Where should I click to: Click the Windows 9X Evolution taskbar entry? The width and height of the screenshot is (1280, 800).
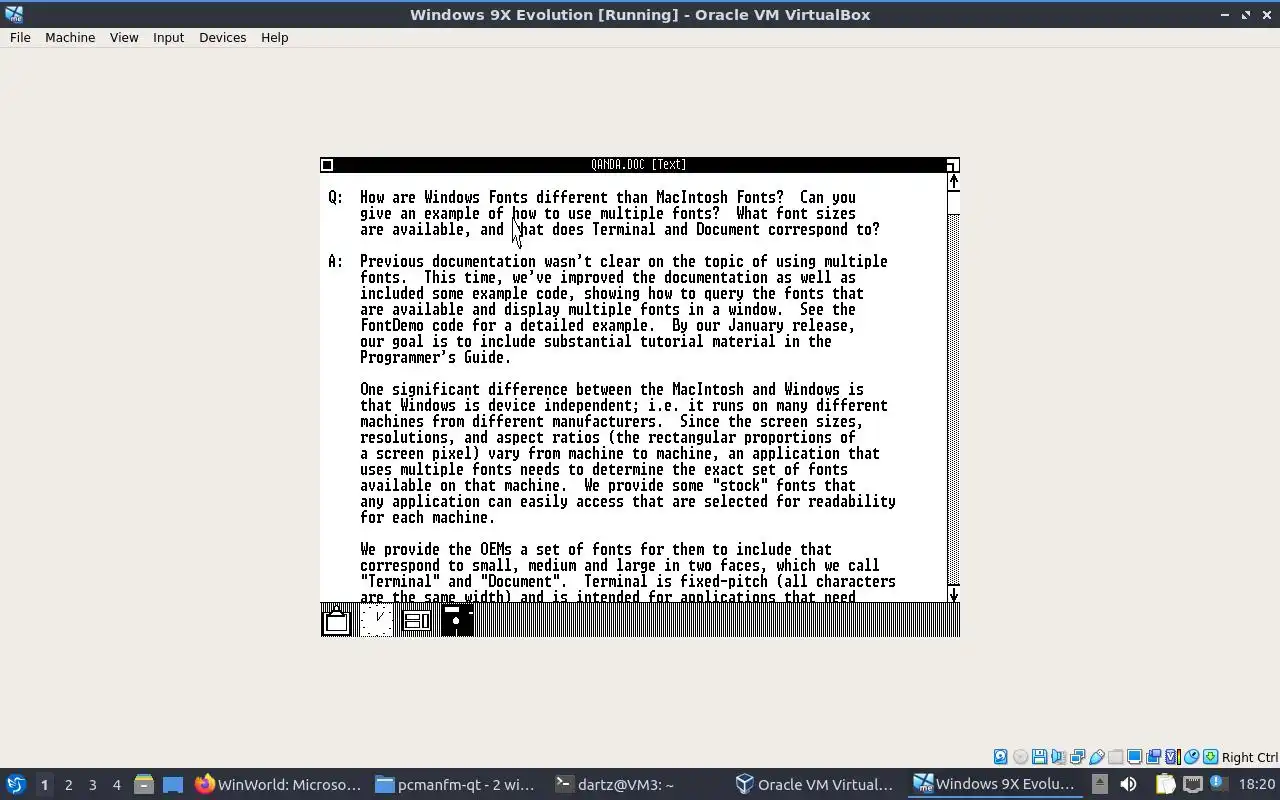coord(996,784)
